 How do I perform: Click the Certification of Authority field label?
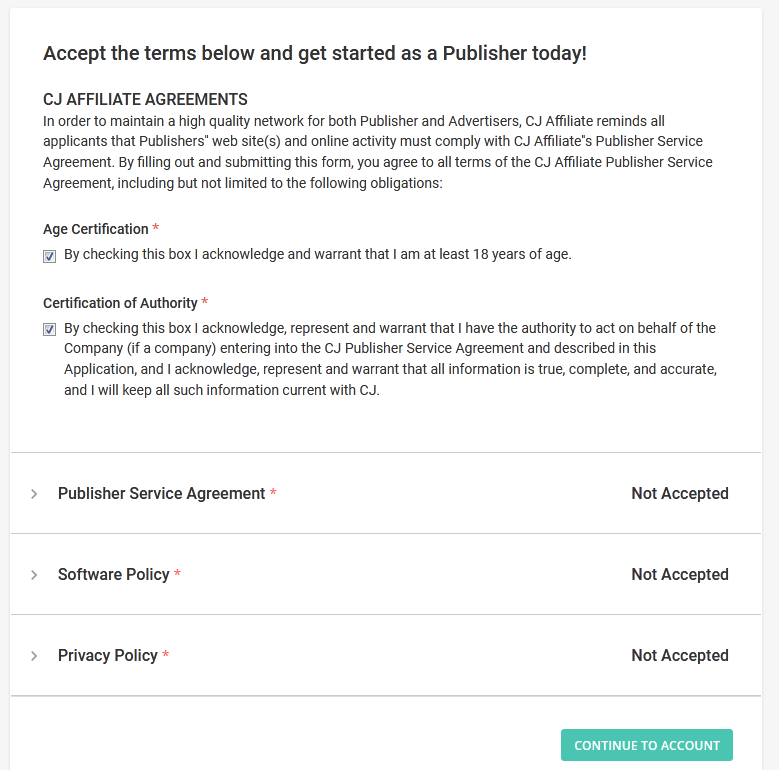point(120,302)
